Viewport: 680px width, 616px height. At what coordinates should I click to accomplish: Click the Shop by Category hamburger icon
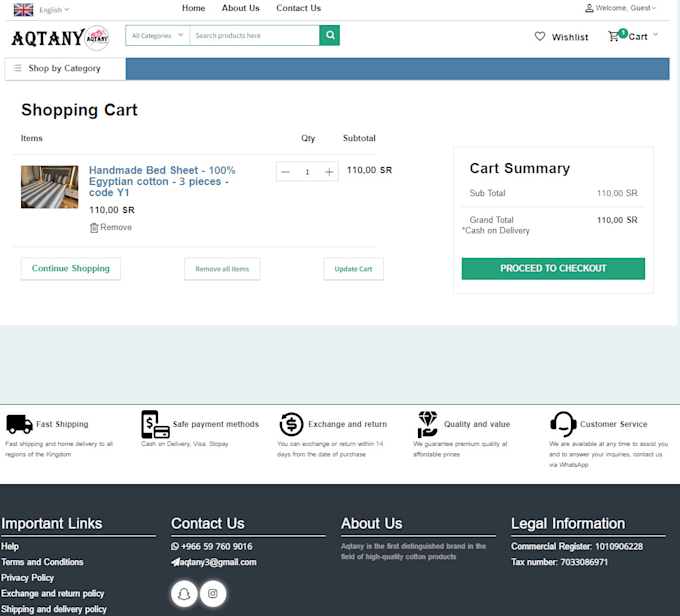click(x=17, y=68)
